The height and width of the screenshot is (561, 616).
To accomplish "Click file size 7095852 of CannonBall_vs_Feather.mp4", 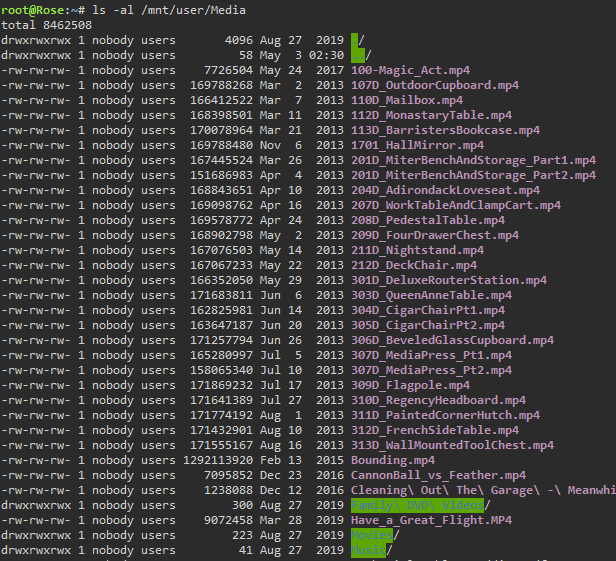I will pos(229,475).
